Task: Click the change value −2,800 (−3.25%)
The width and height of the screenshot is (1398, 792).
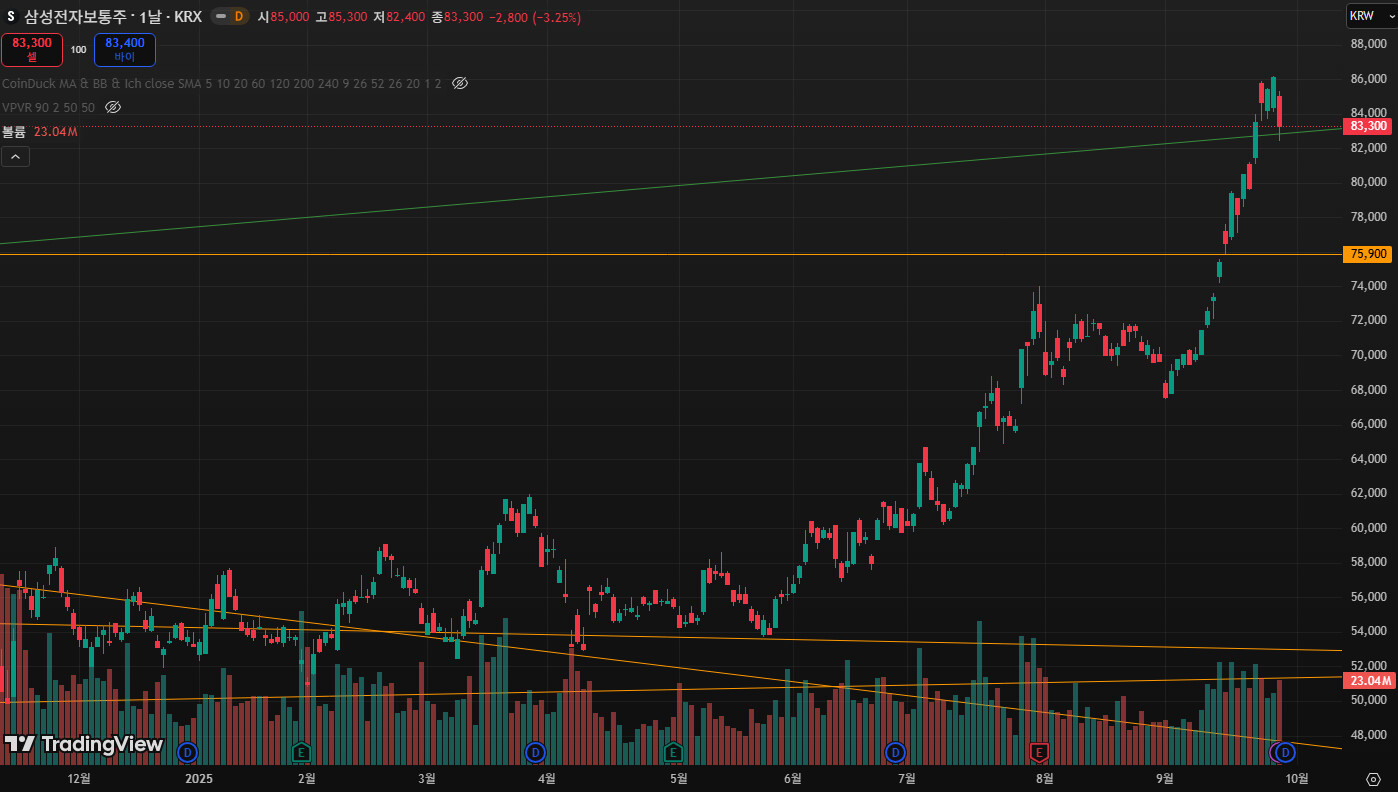Action: coord(535,17)
